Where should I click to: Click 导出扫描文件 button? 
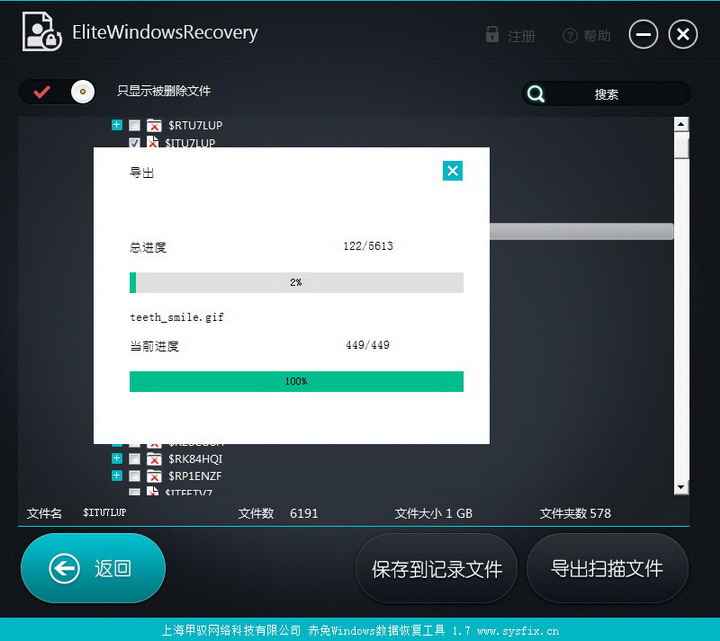[x=607, y=568]
